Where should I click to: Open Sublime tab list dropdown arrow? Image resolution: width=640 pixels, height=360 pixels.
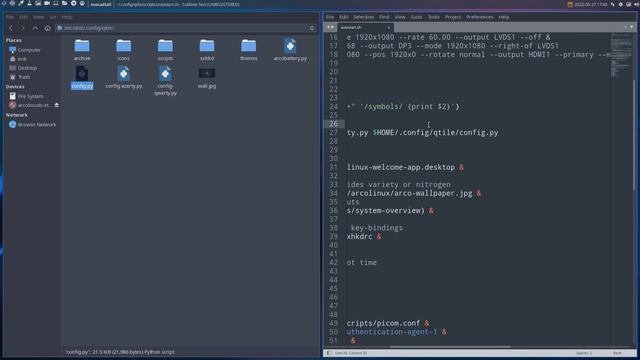[631, 27]
